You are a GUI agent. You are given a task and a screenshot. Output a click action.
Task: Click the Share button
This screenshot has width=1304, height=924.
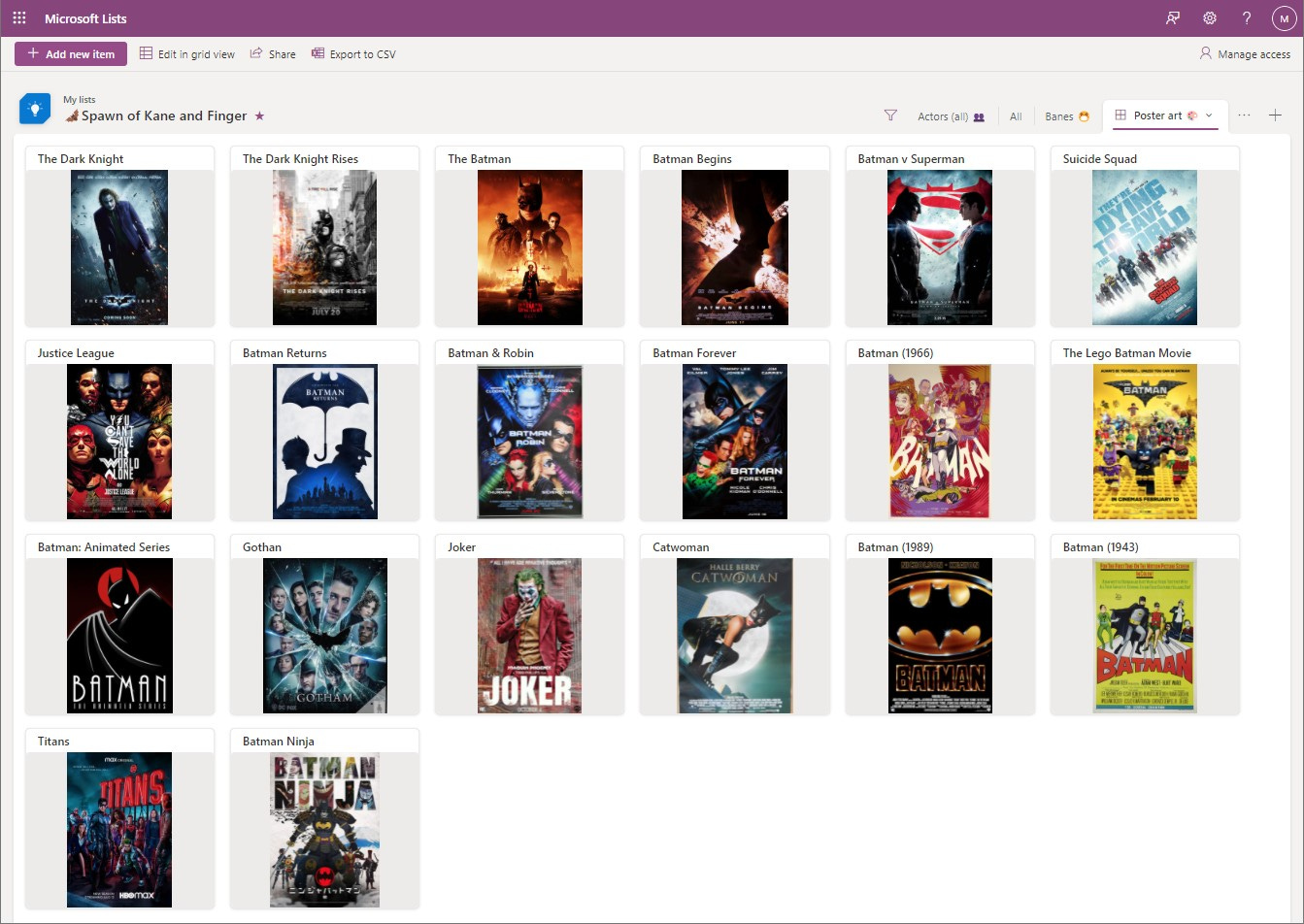tap(273, 54)
